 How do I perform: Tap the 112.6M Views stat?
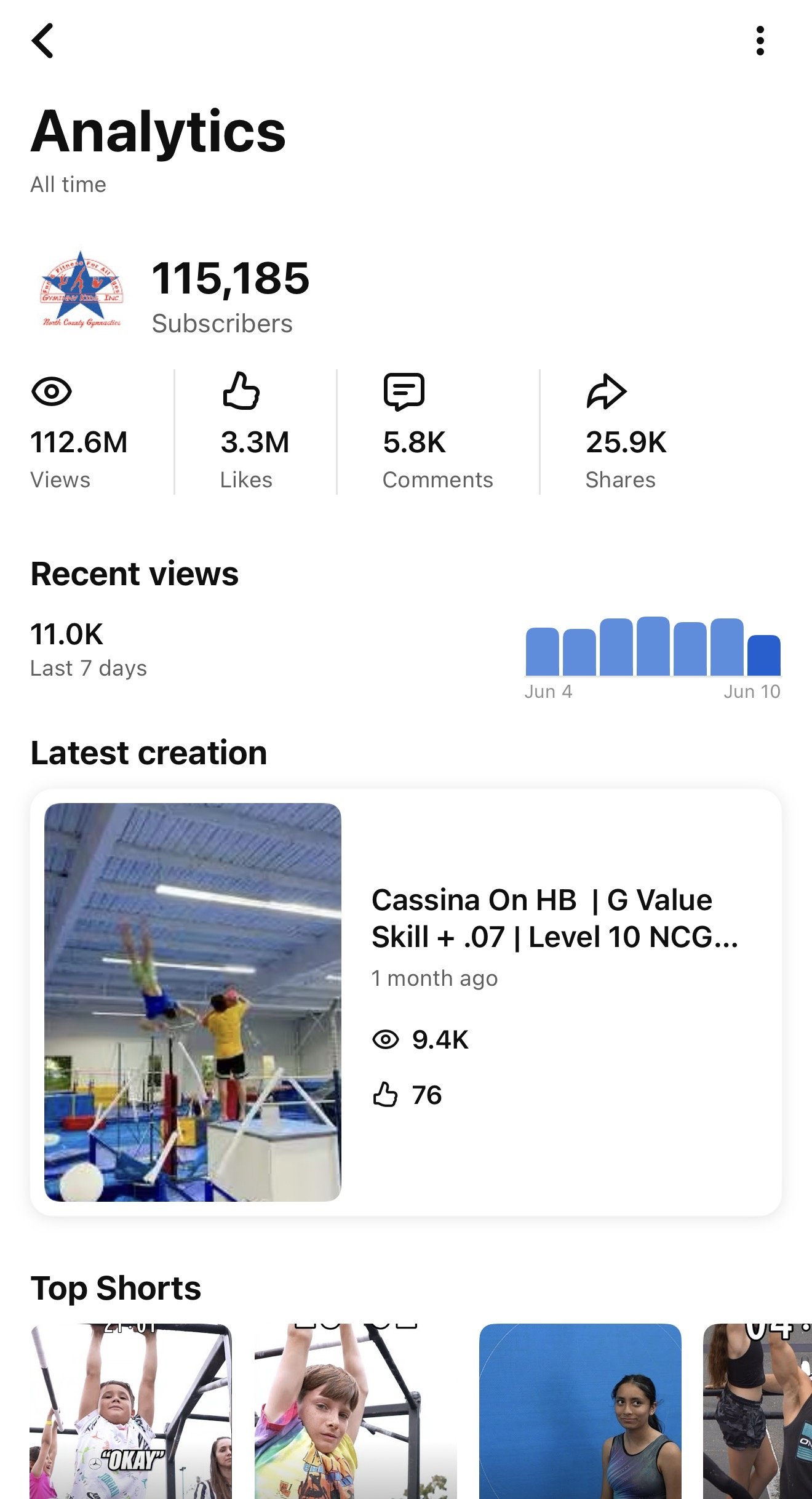(79, 460)
